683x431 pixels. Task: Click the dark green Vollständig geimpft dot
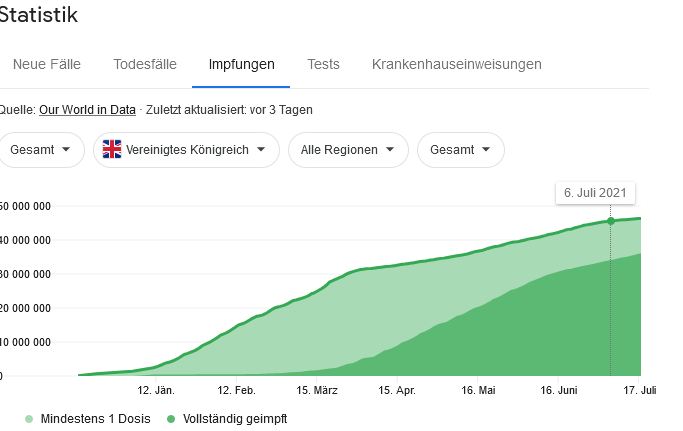[x=171, y=419]
